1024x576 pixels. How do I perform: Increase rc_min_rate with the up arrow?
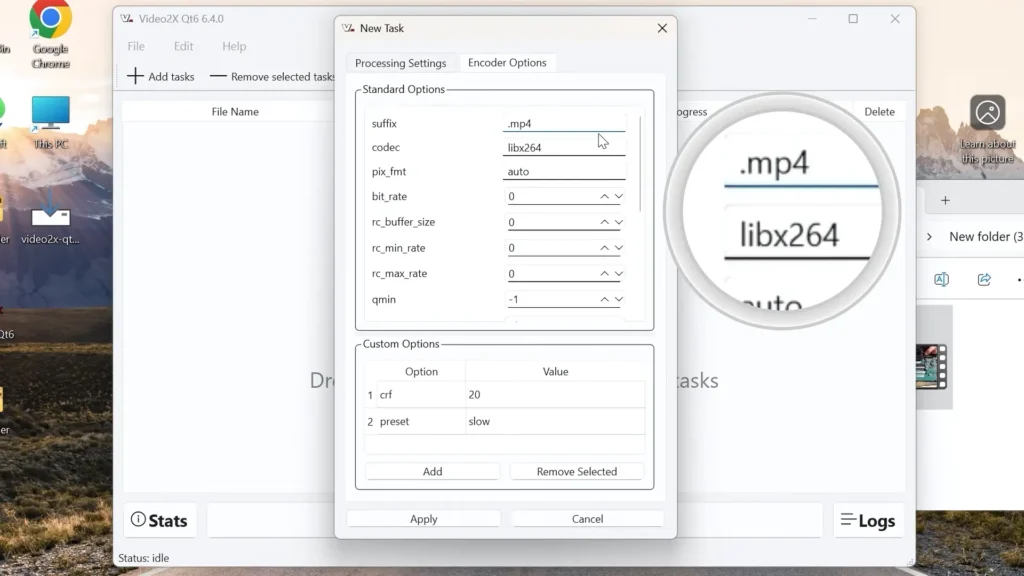(604, 248)
